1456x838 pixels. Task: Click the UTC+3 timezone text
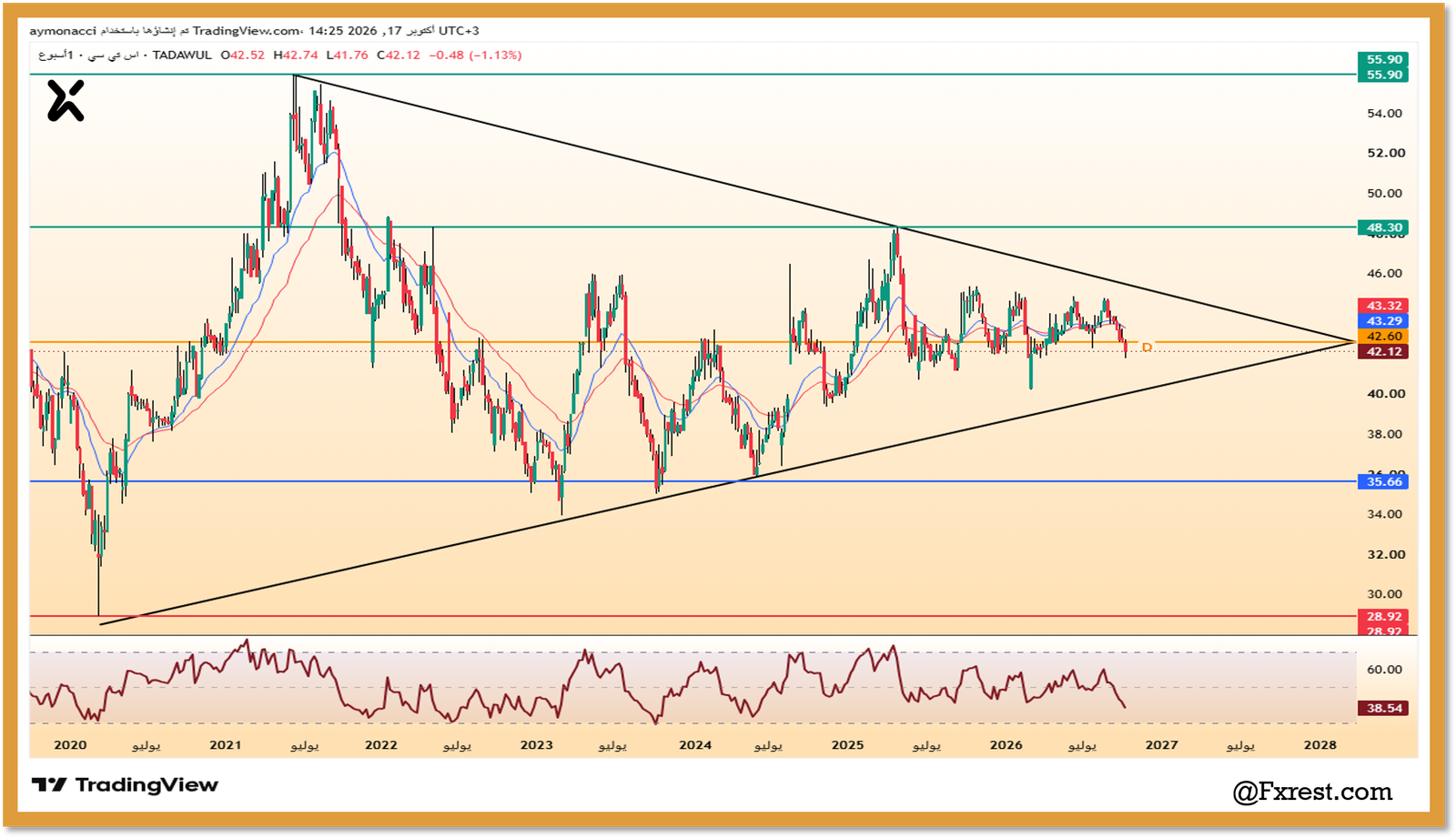pyautogui.click(x=459, y=31)
